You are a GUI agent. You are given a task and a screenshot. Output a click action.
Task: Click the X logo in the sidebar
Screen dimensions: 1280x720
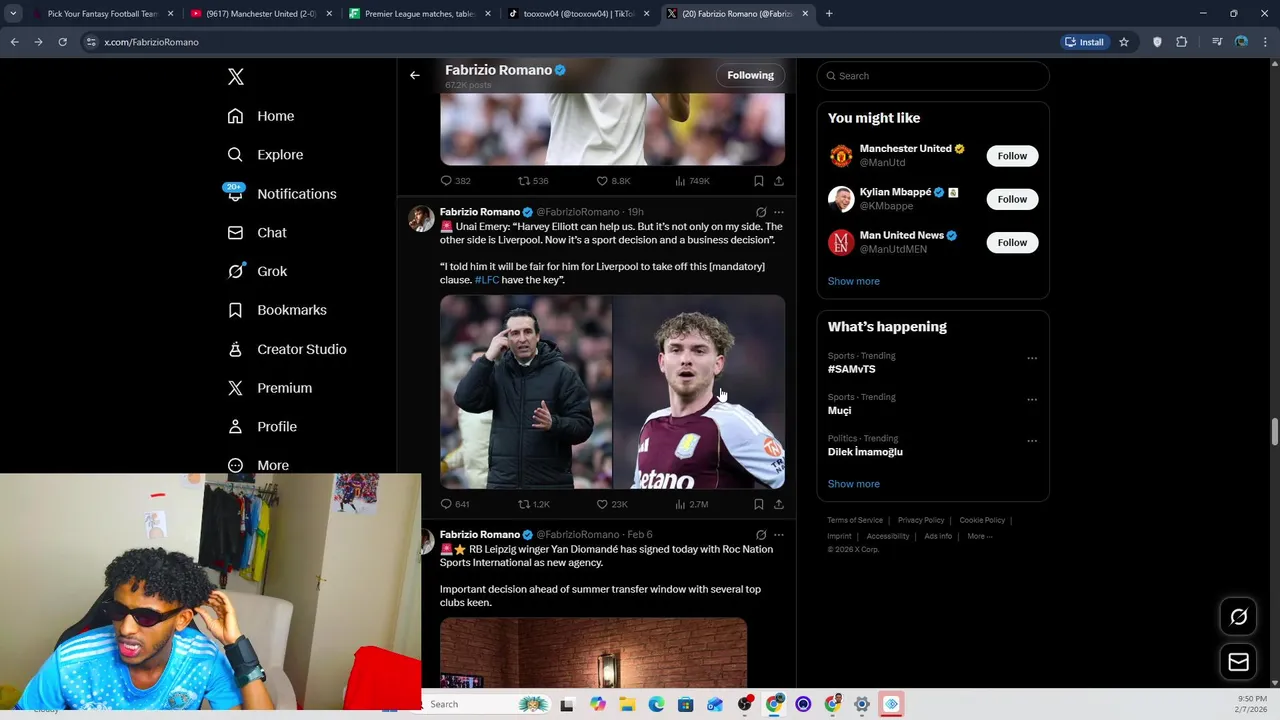pyautogui.click(x=235, y=77)
